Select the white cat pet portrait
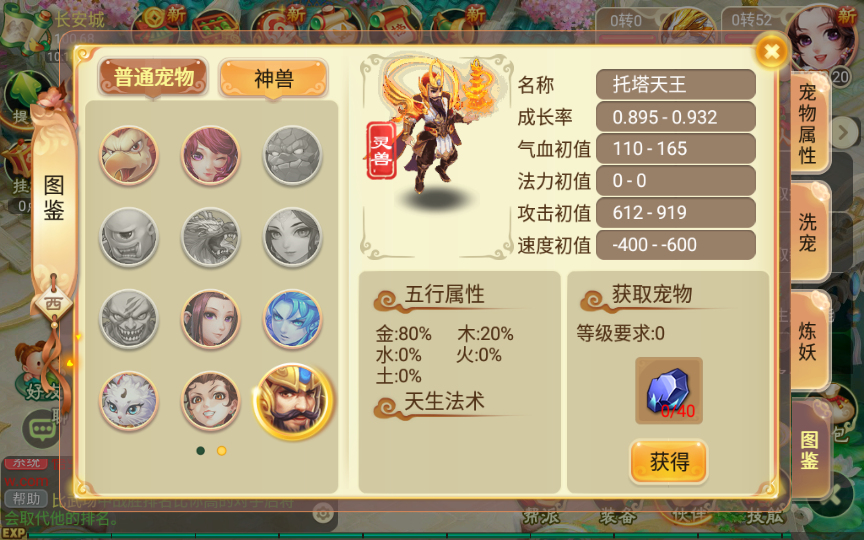Screen dimensions: 864x540 [128, 401]
